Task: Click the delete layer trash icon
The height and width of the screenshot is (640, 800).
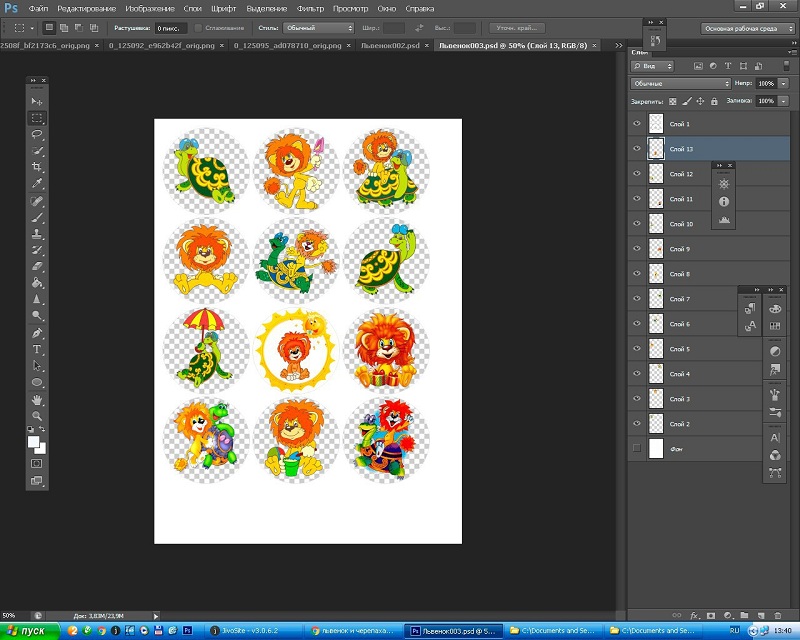Action: click(x=778, y=616)
